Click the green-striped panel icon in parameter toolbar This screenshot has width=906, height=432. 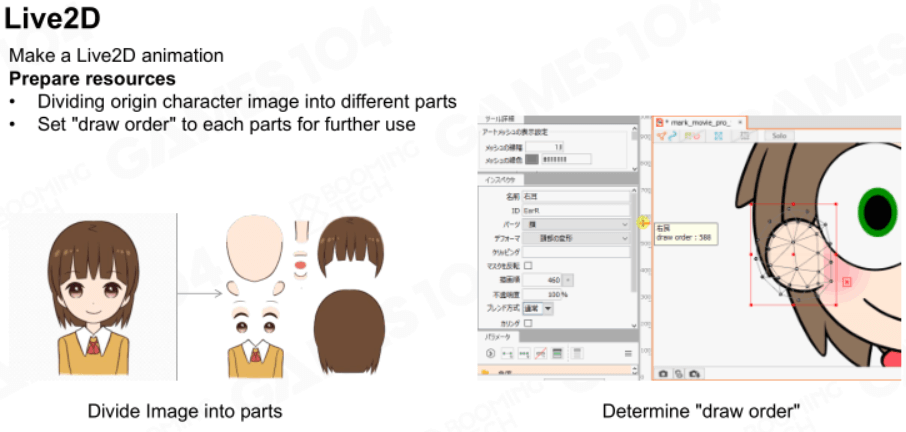click(557, 353)
